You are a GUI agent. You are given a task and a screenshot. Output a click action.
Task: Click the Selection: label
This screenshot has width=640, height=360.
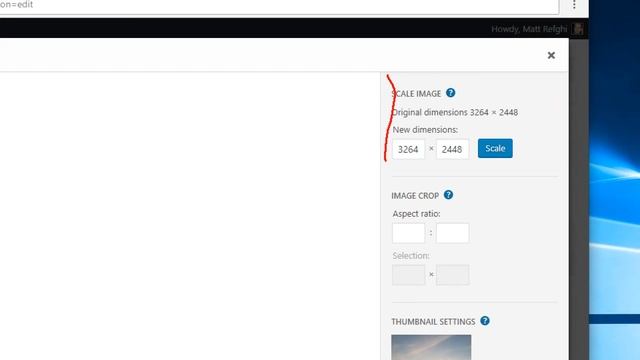point(411,256)
